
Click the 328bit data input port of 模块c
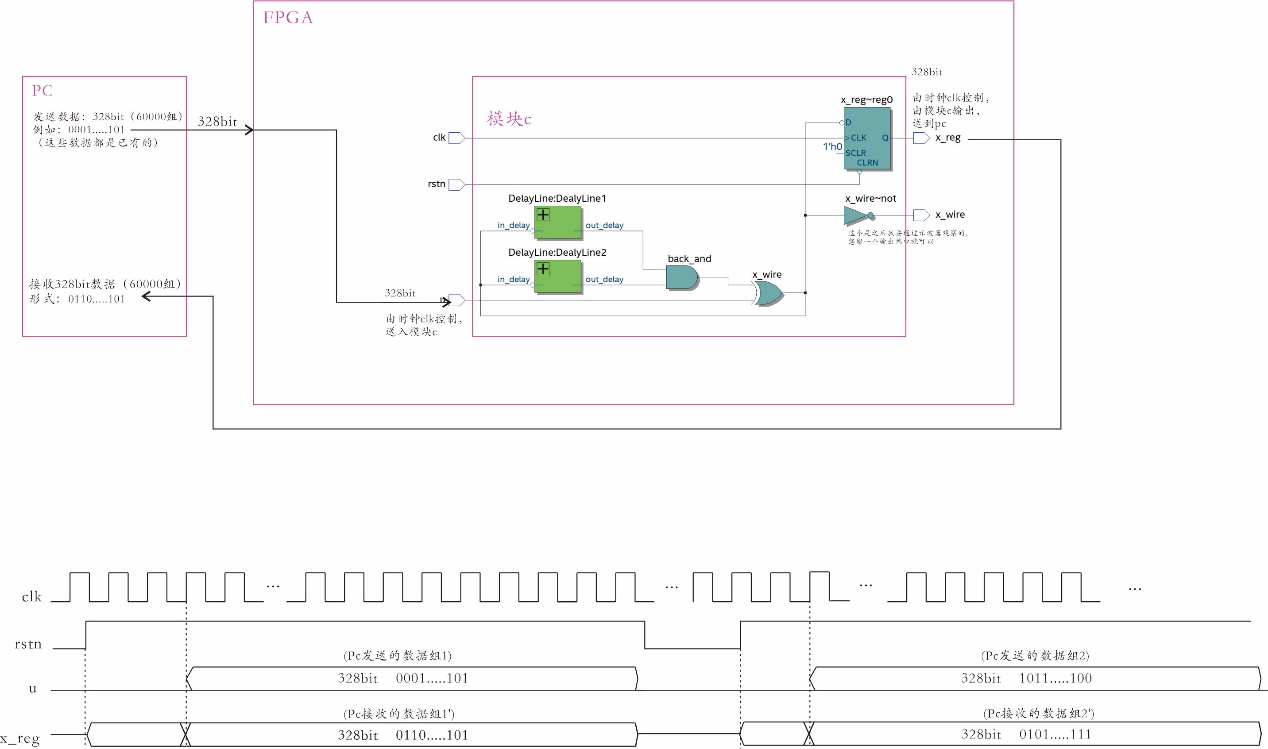[x=456, y=300]
